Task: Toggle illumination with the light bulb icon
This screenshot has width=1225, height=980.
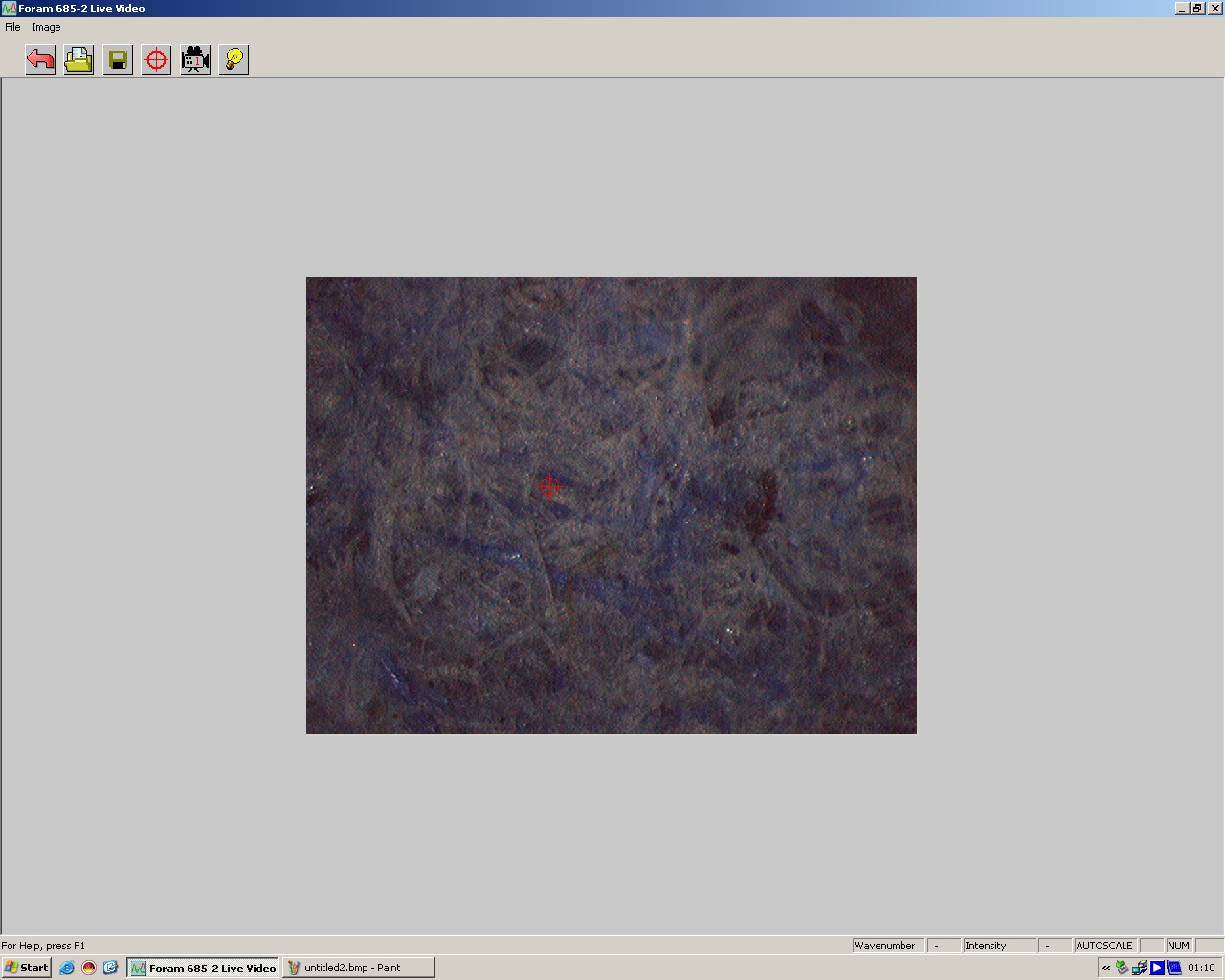Action: pyautogui.click(x=234, y=60)
